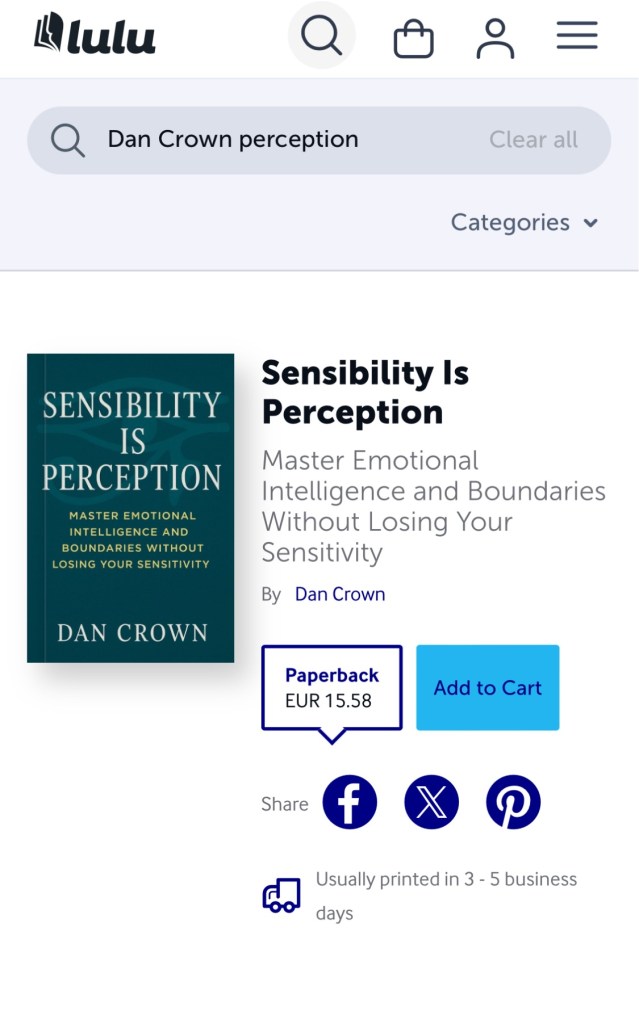Open author Dan Crown's page link
The image size is (639, 1024).
point(340,594)
